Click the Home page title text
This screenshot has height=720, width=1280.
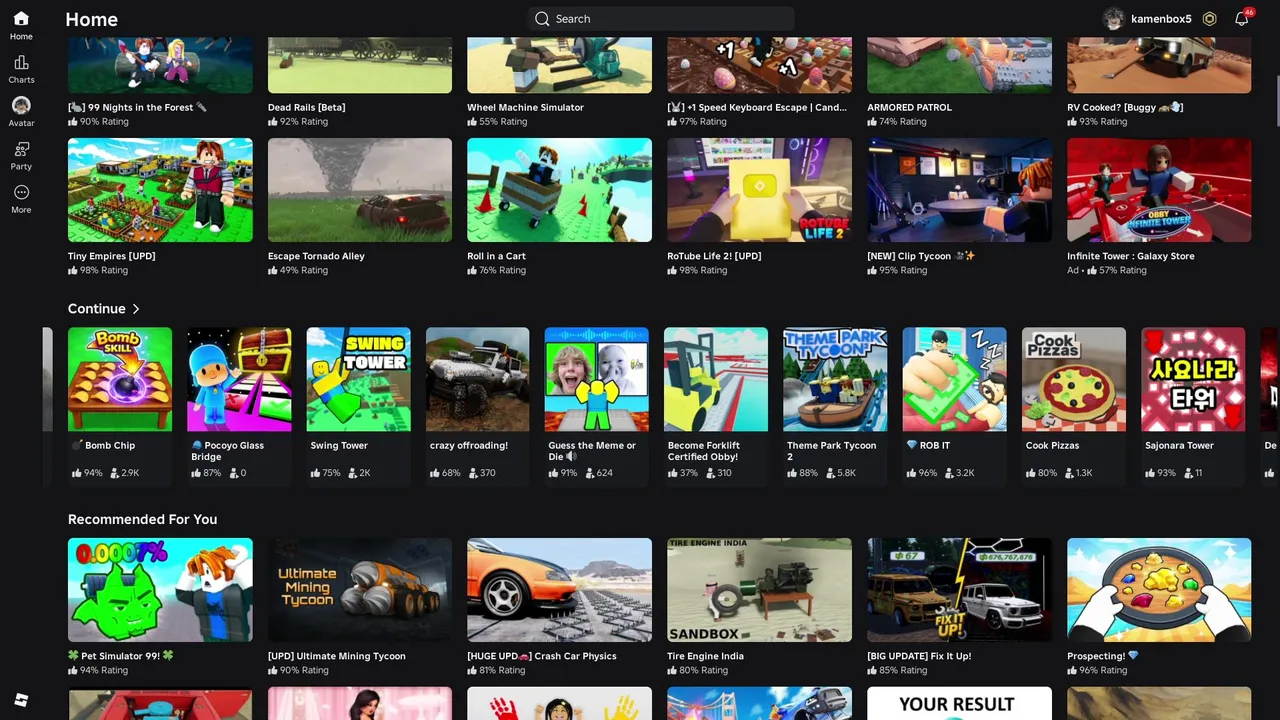(91, 19)
